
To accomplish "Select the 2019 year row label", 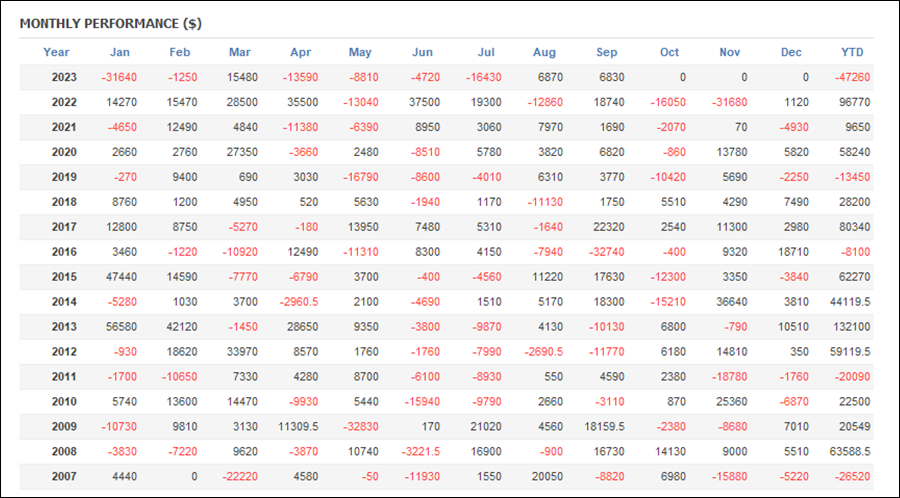I will (x=64, y=177).
